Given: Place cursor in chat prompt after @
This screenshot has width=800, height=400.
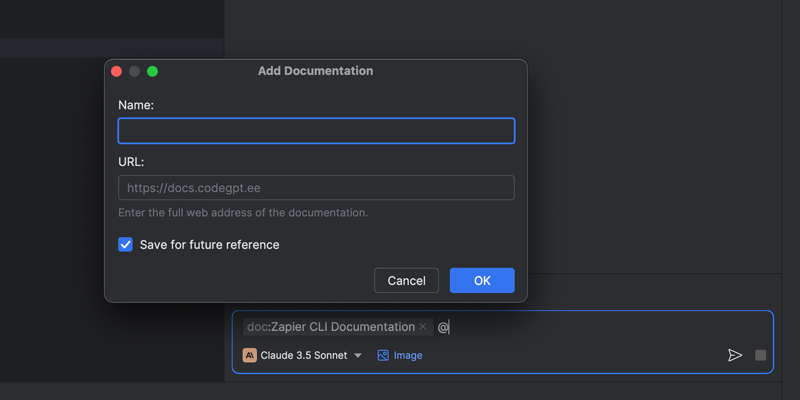Looking at the screenshot, I should click(x=600, y=327).
